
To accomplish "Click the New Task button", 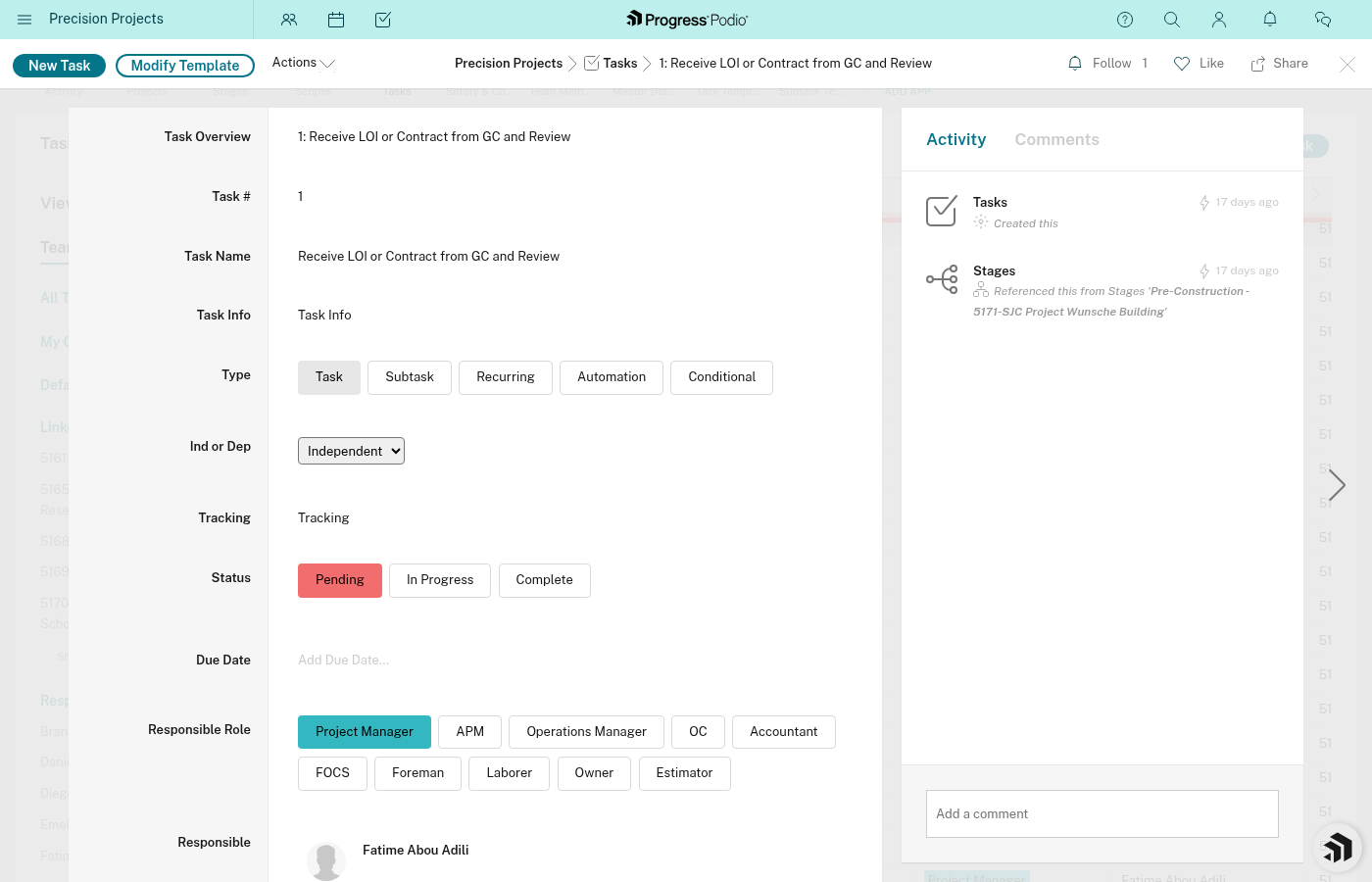I will coord(59,65).
